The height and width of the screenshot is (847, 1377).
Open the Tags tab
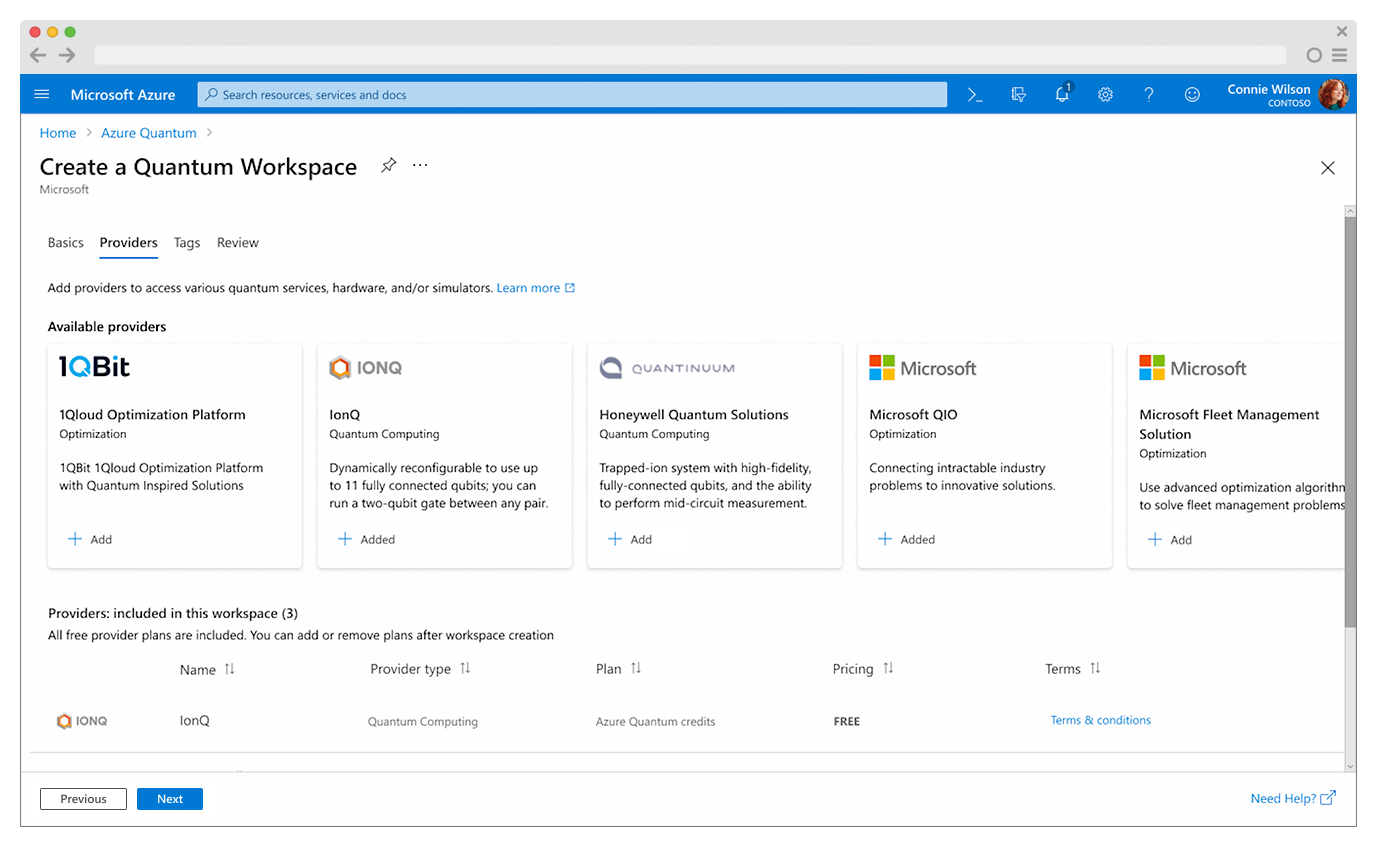point(187,242)
